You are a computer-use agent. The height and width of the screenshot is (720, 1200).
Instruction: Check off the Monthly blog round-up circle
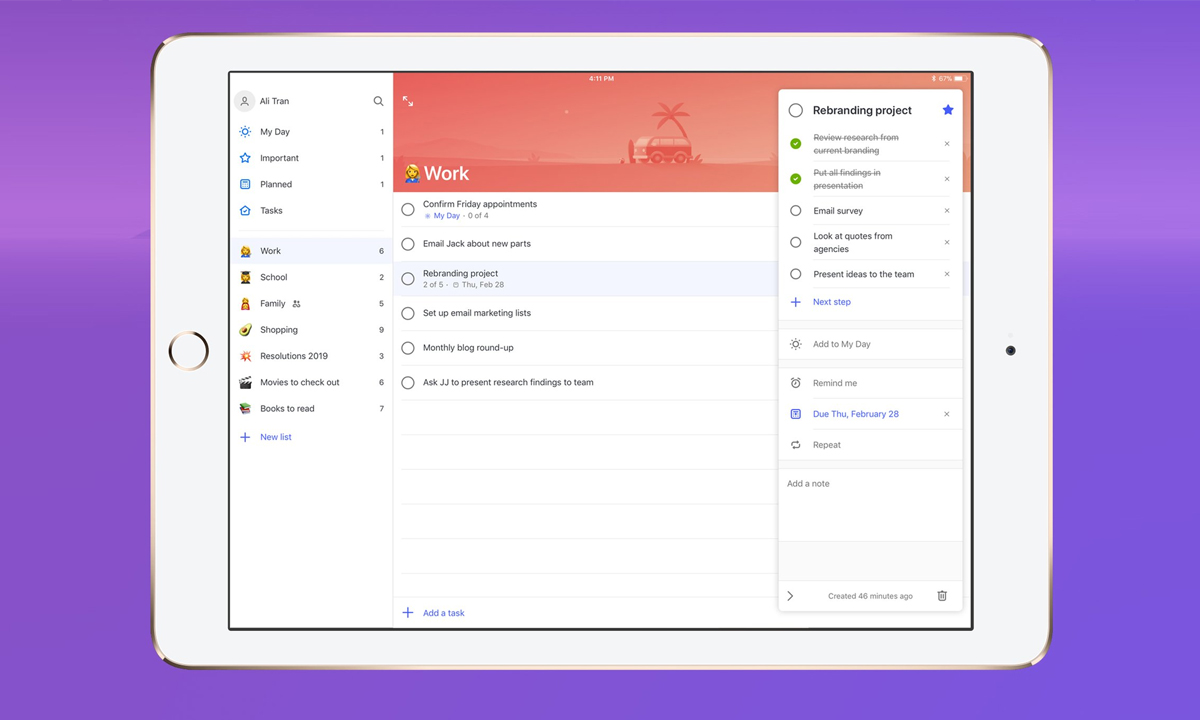408,348
